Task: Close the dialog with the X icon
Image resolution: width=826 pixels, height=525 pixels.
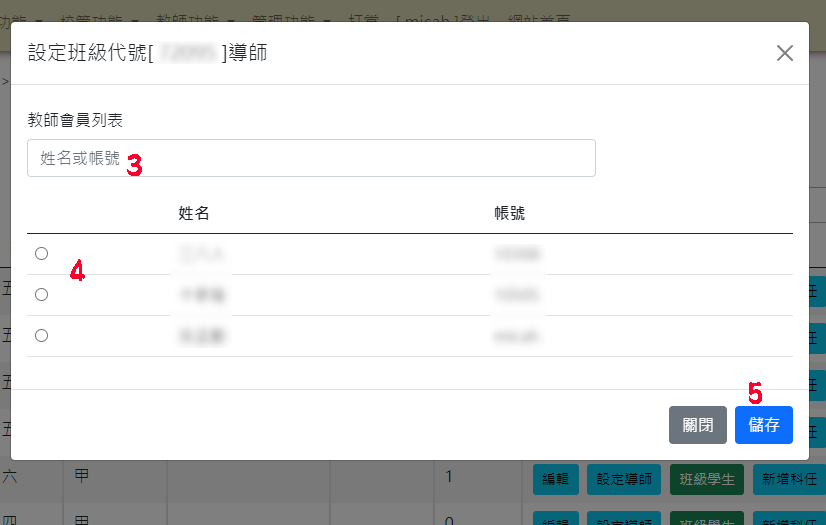Action: (784, 53)
